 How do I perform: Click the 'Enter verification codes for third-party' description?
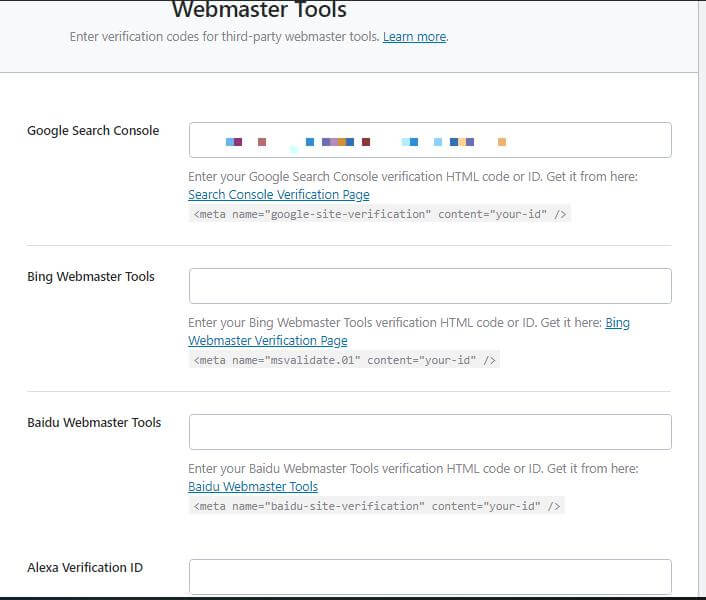[x=224, y=36]
